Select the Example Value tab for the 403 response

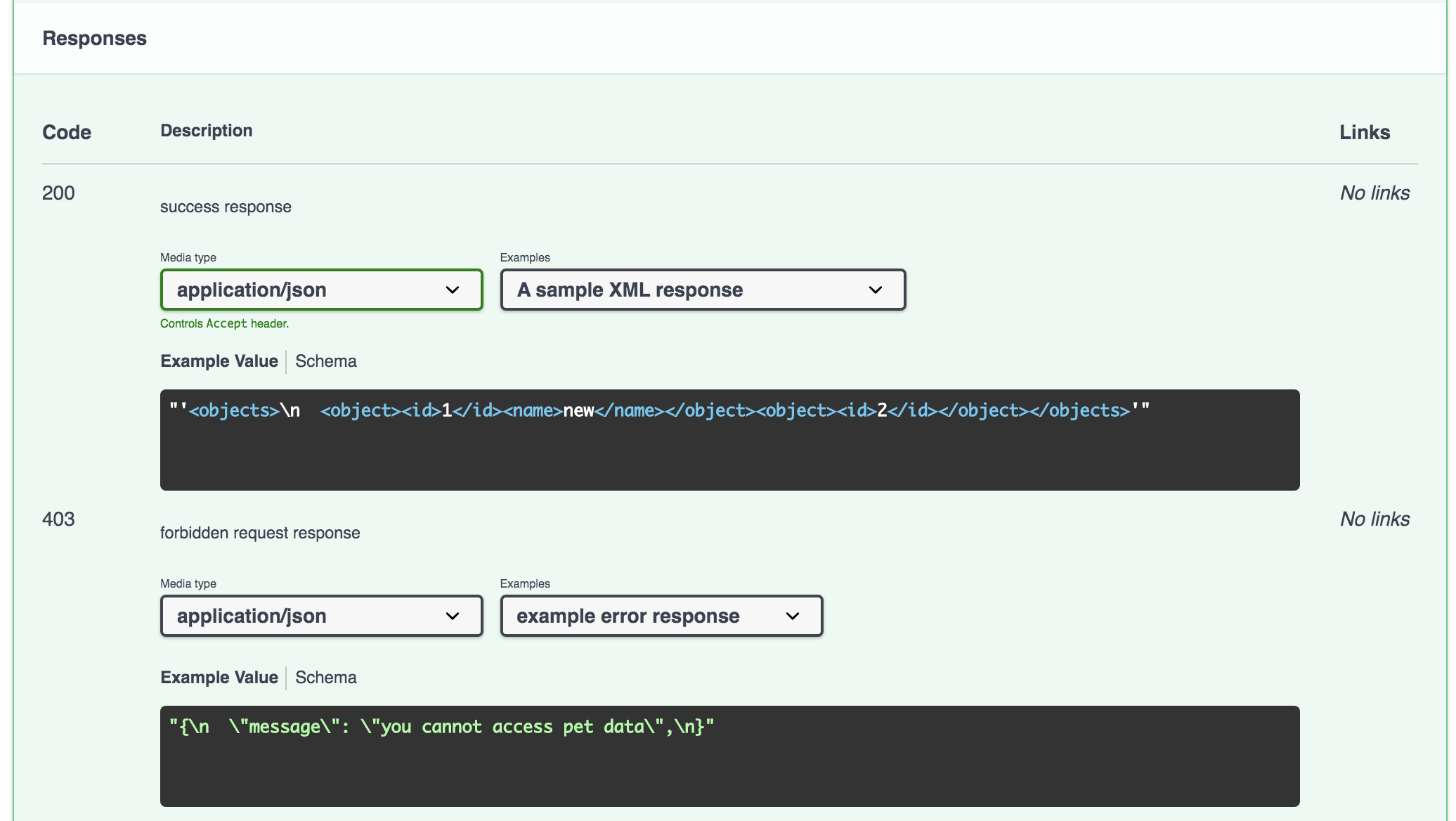point(219,677)
